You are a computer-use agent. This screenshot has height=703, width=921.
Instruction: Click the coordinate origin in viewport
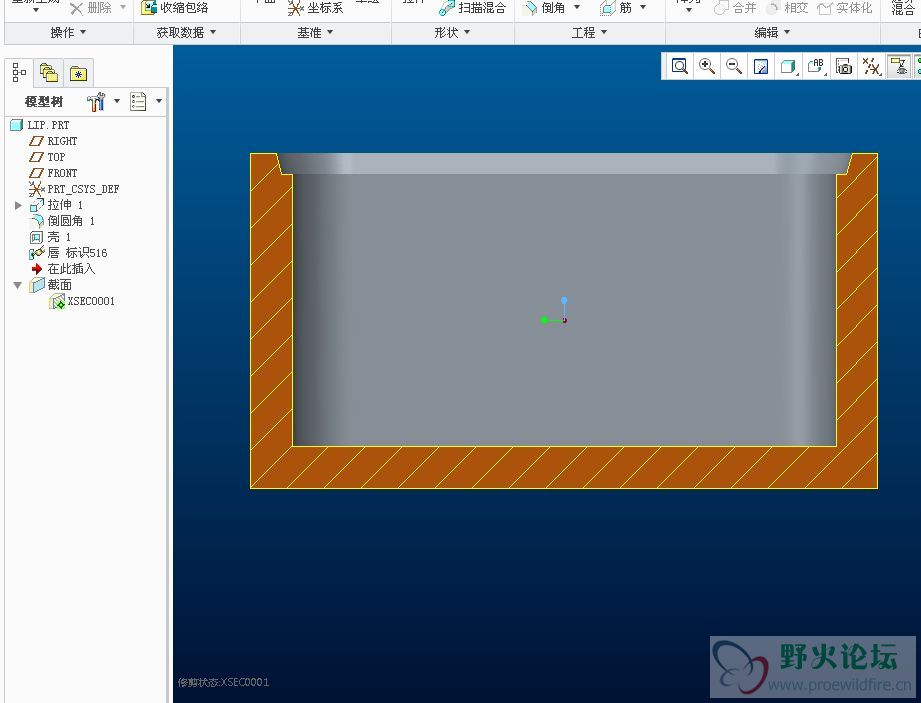564,320
